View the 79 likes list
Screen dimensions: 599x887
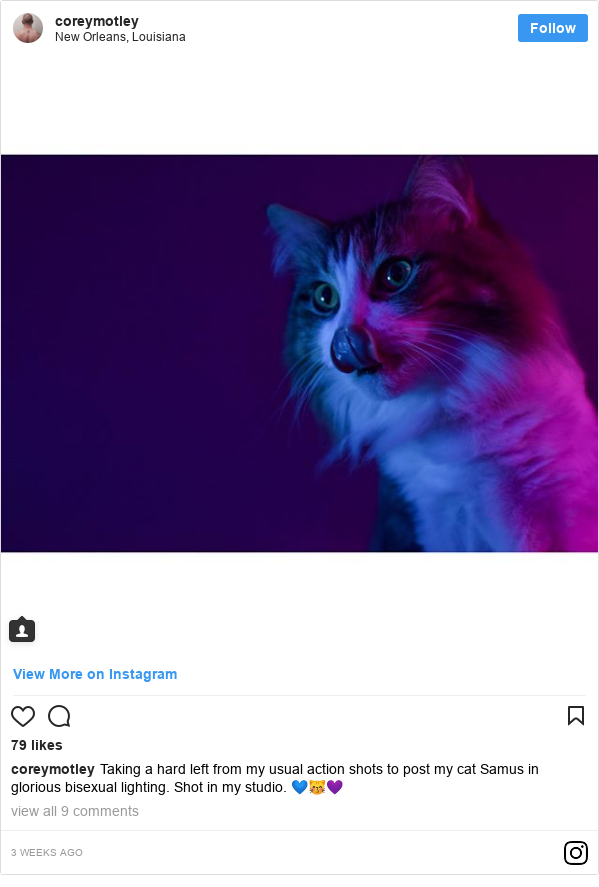pyautogui.click(x=37, y=745)
